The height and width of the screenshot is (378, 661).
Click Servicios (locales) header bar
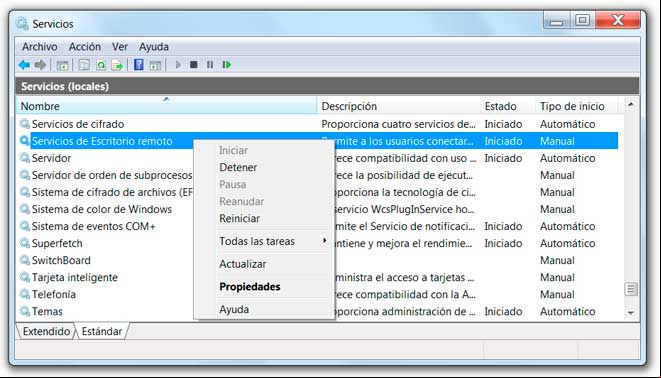tap(327, 86)
